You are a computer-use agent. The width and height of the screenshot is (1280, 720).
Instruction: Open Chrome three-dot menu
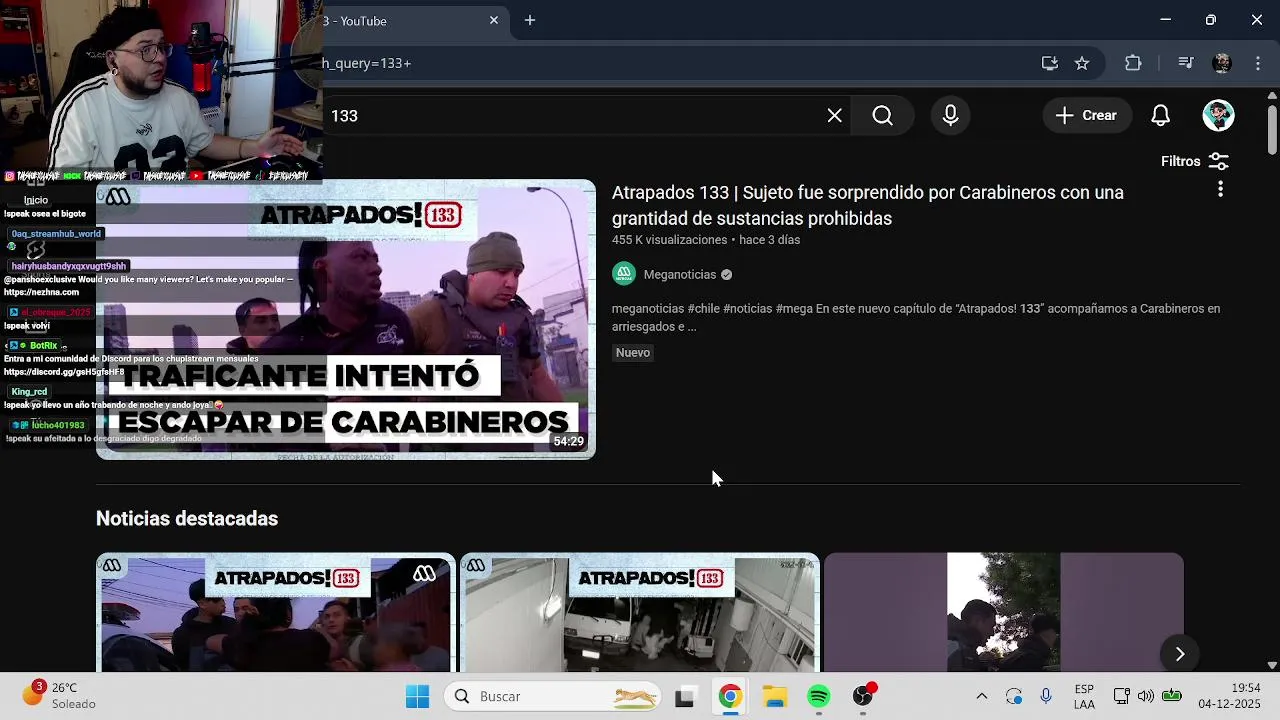[x=1257, y=63]
